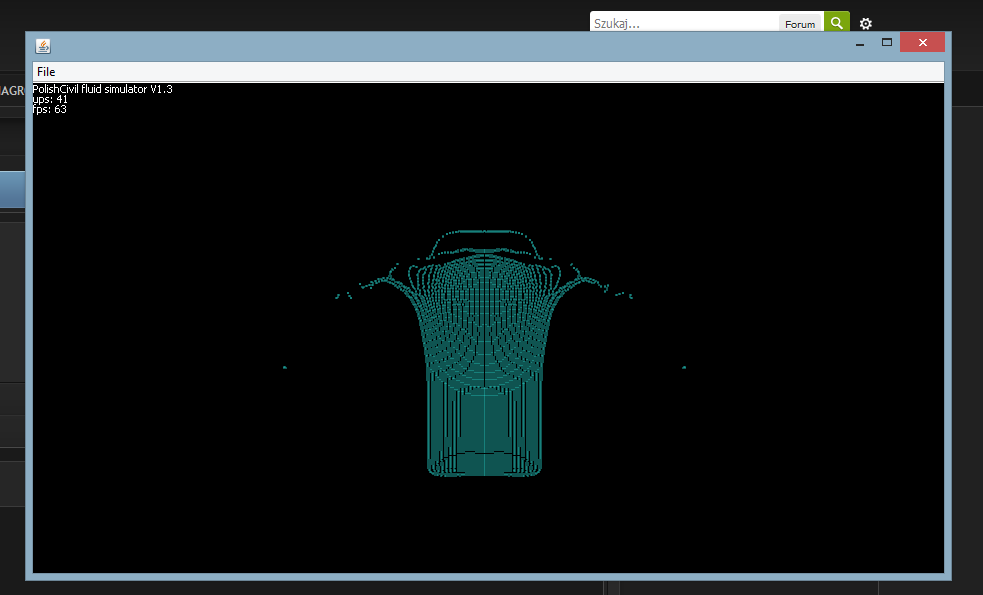Image resolution: width=983 pixels, height=595 pixels.
Task: Click the 'fps: 63' counter text
Action: 50,109
